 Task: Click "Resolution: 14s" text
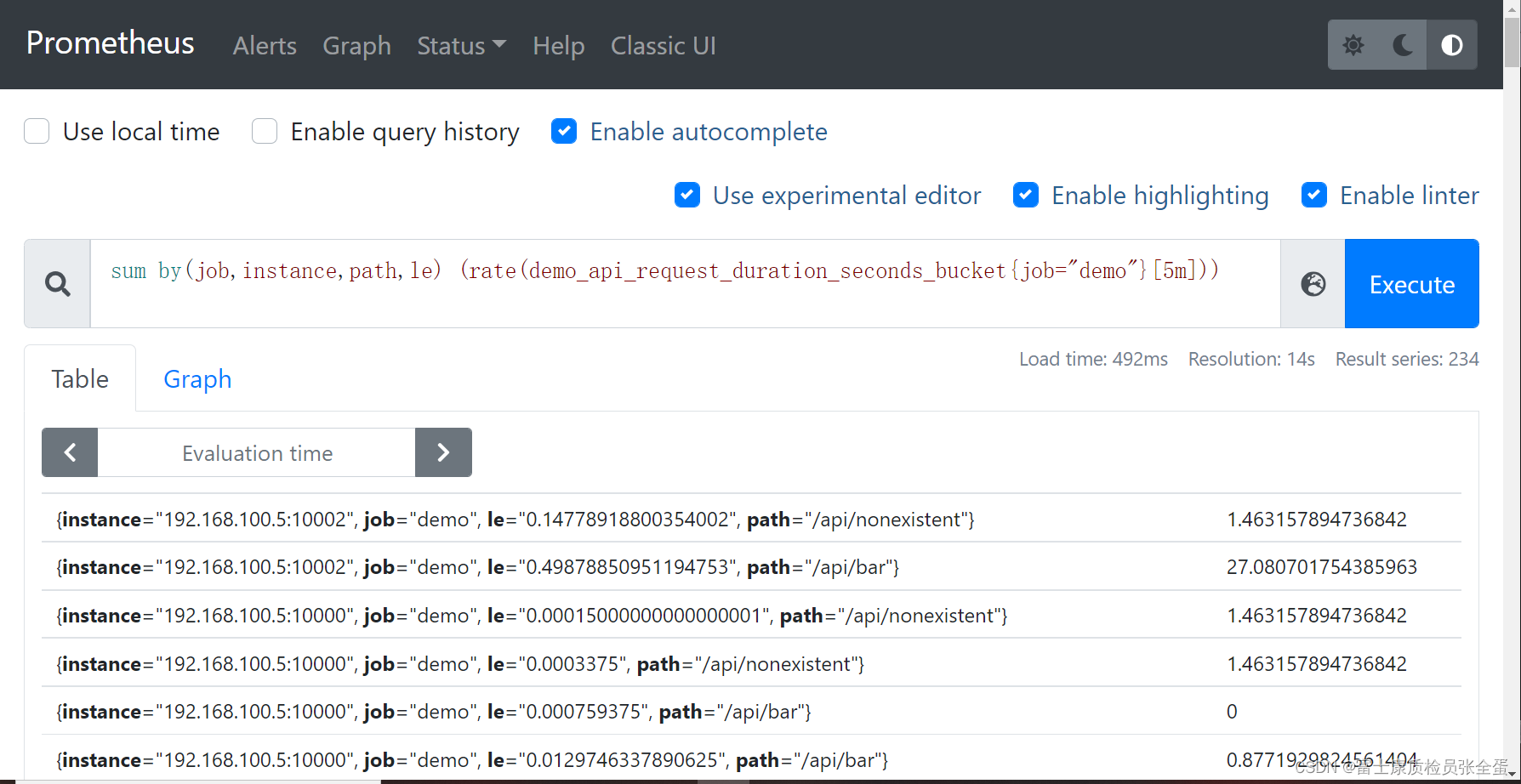(x=1251, y=359)
